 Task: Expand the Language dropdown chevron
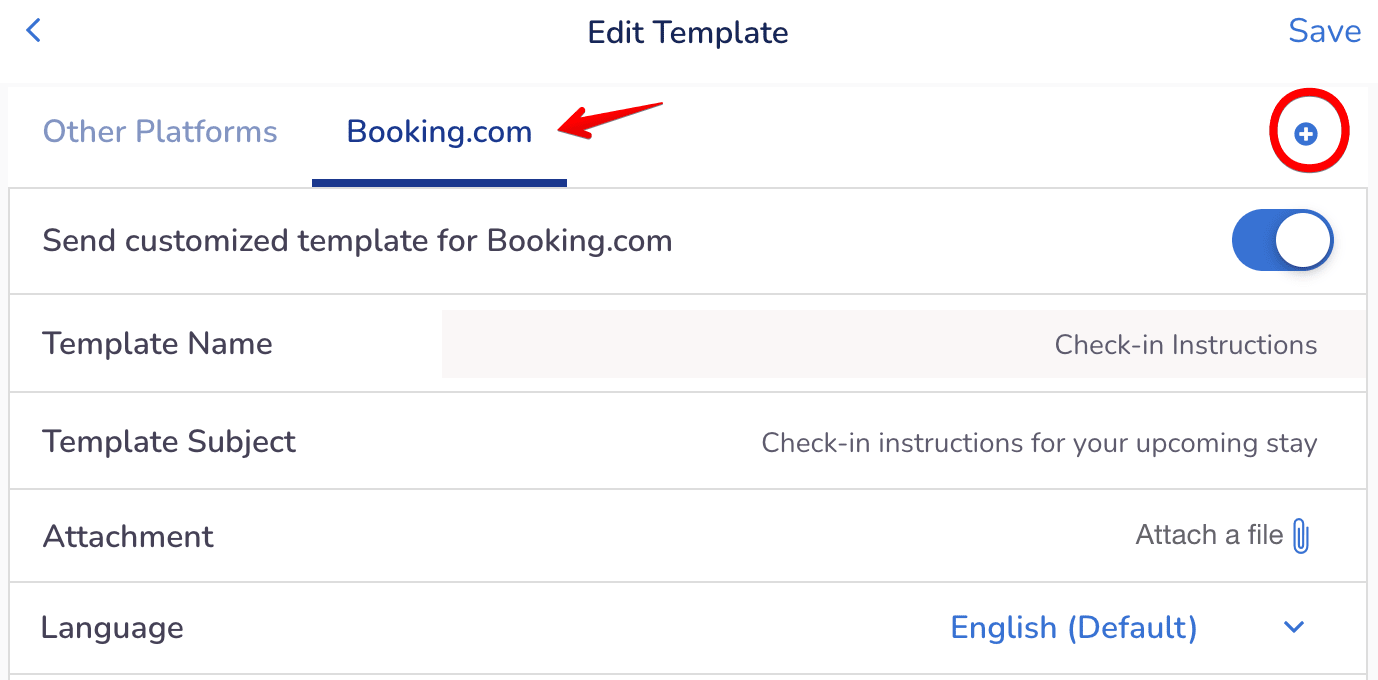point(1294,627)
